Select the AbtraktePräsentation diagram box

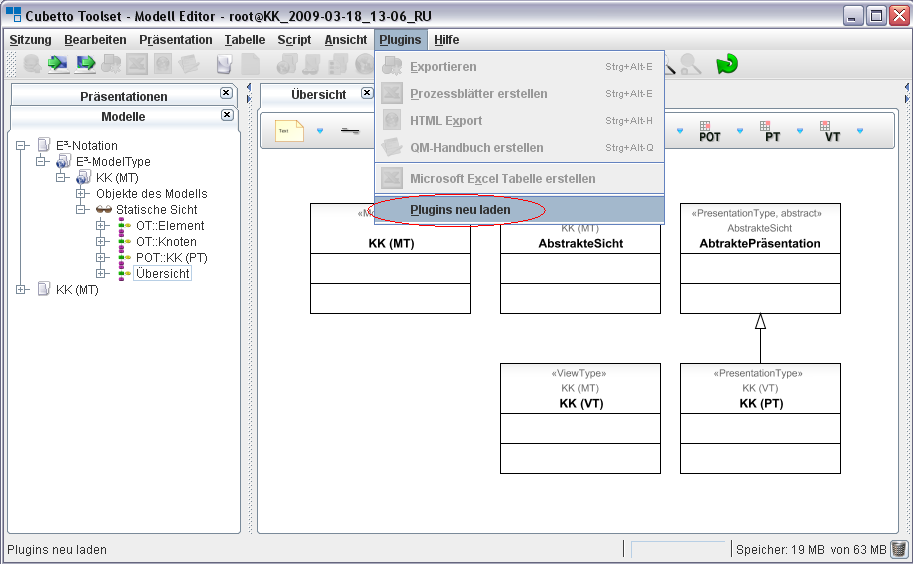coord(760,258)
